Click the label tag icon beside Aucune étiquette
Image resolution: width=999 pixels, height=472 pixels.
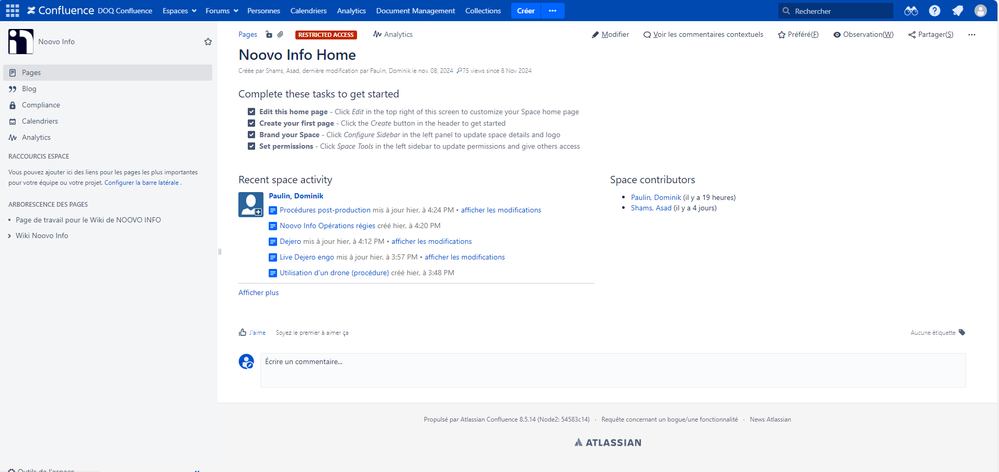point(962,332)
